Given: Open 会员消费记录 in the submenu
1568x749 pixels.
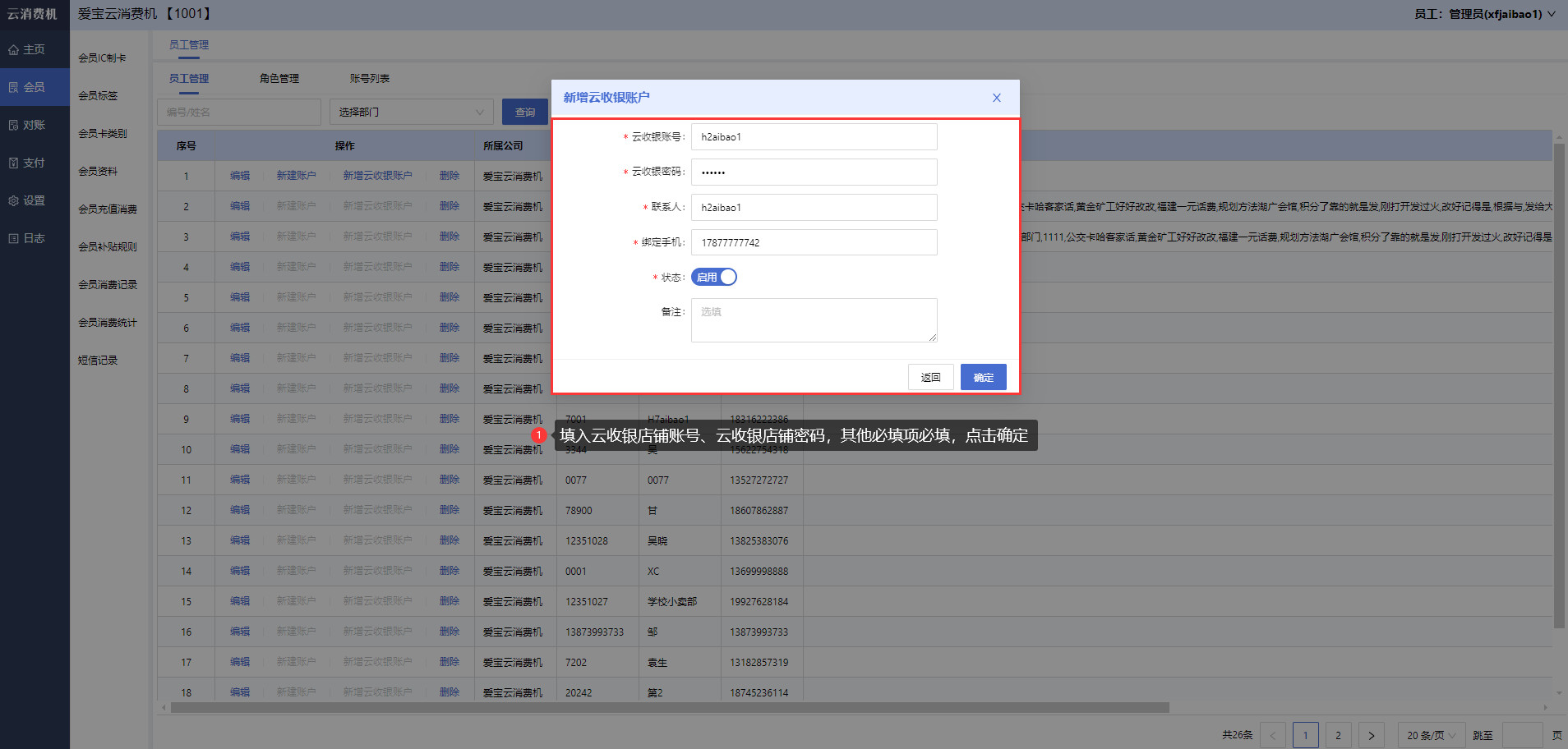Looking at the screenshot, I should [x=108, y=285].
